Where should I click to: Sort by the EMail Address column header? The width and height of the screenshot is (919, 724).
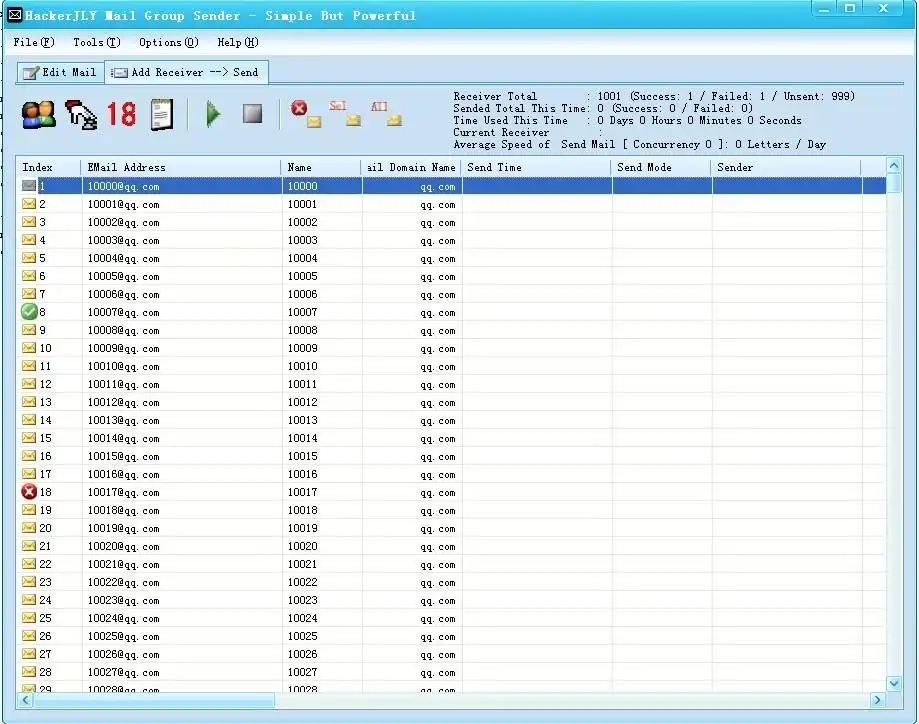point(181,167)
